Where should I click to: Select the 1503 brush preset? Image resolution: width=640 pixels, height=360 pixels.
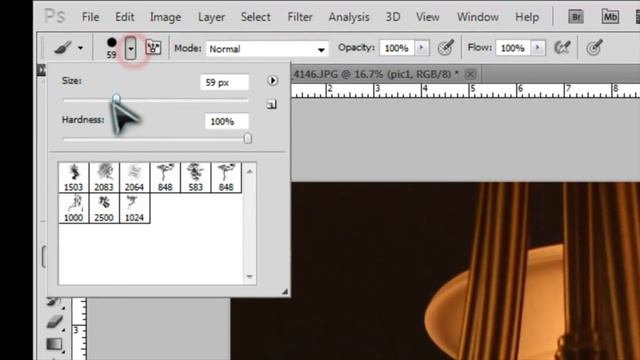pos(73,178)
